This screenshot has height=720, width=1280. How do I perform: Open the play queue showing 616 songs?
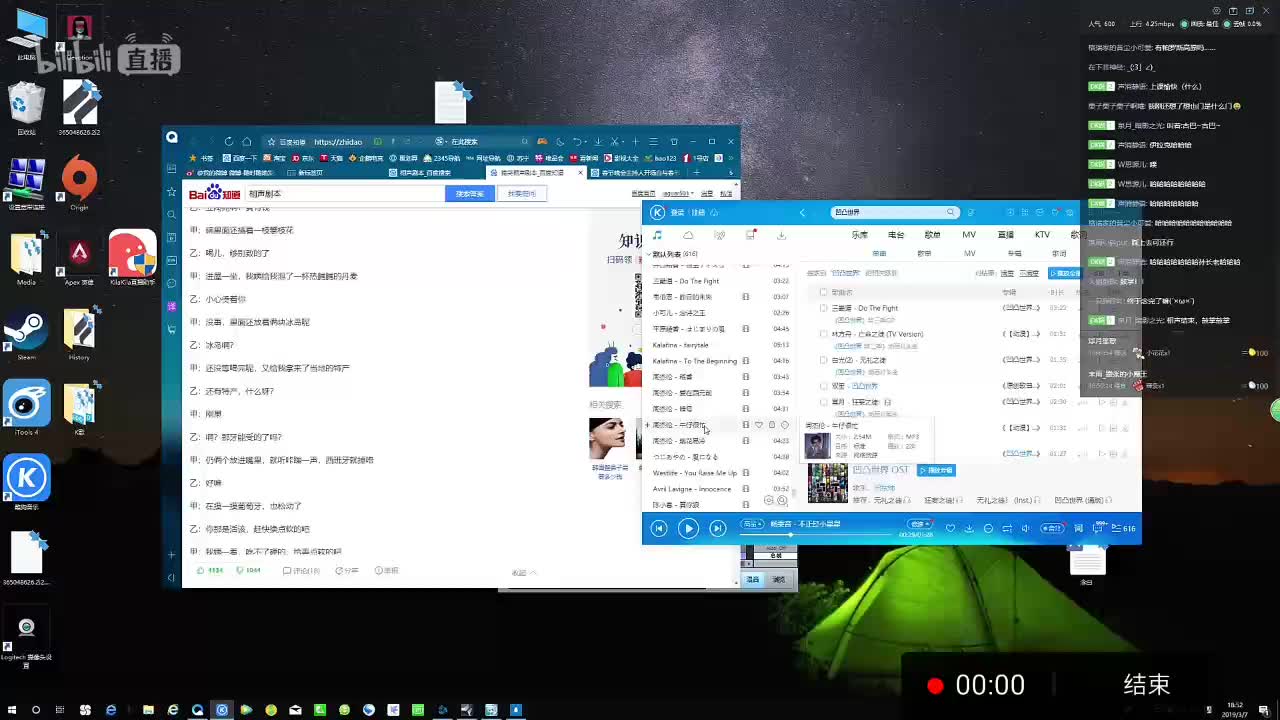[x=1124, y=528]
